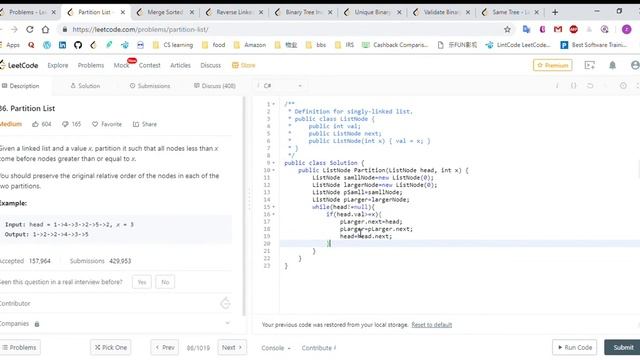Open the bottom Problems list button
Screen dimensions: 640x360
click(20, 347)
